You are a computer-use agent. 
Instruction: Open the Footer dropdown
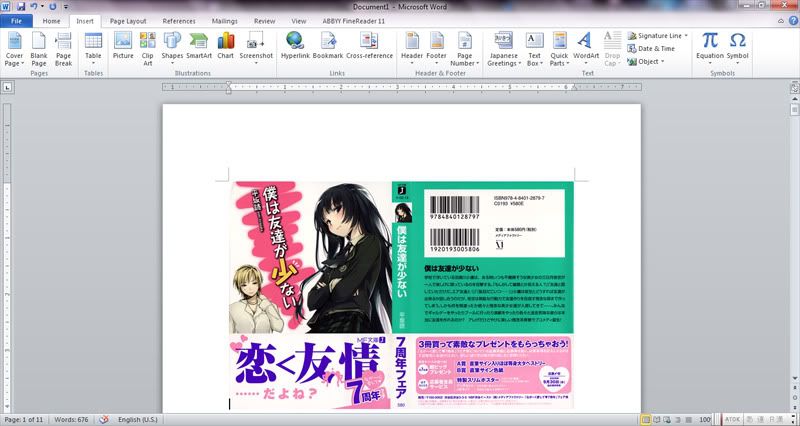(436, 49)
